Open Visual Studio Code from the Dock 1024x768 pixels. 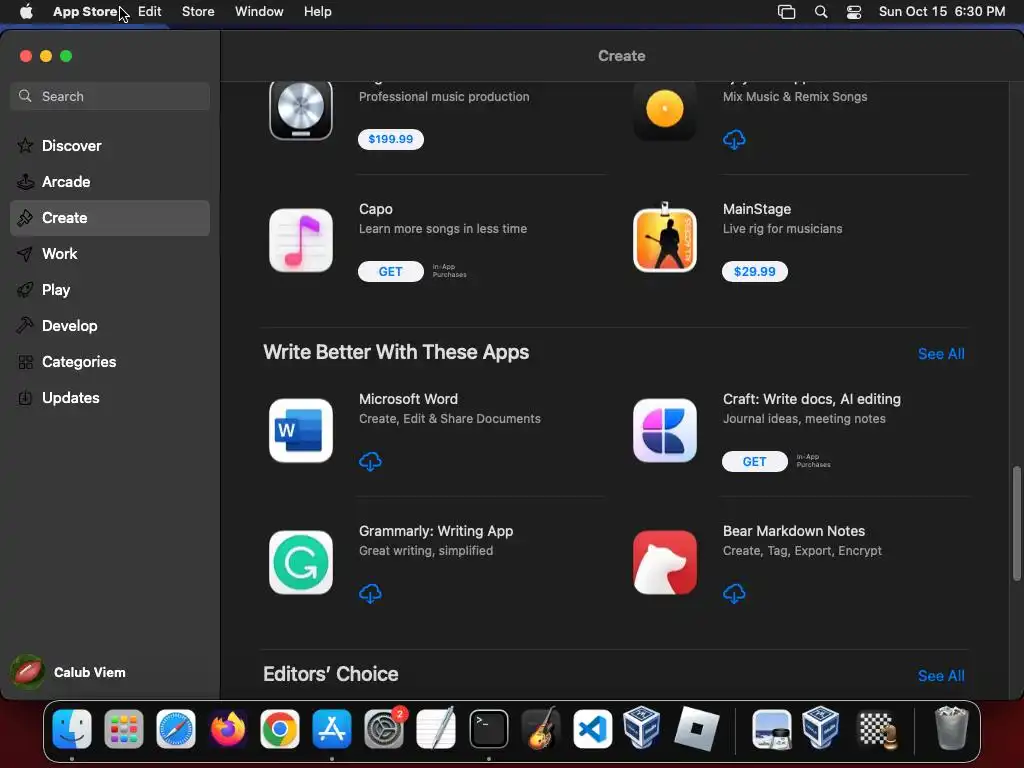[x=592, y=729]
